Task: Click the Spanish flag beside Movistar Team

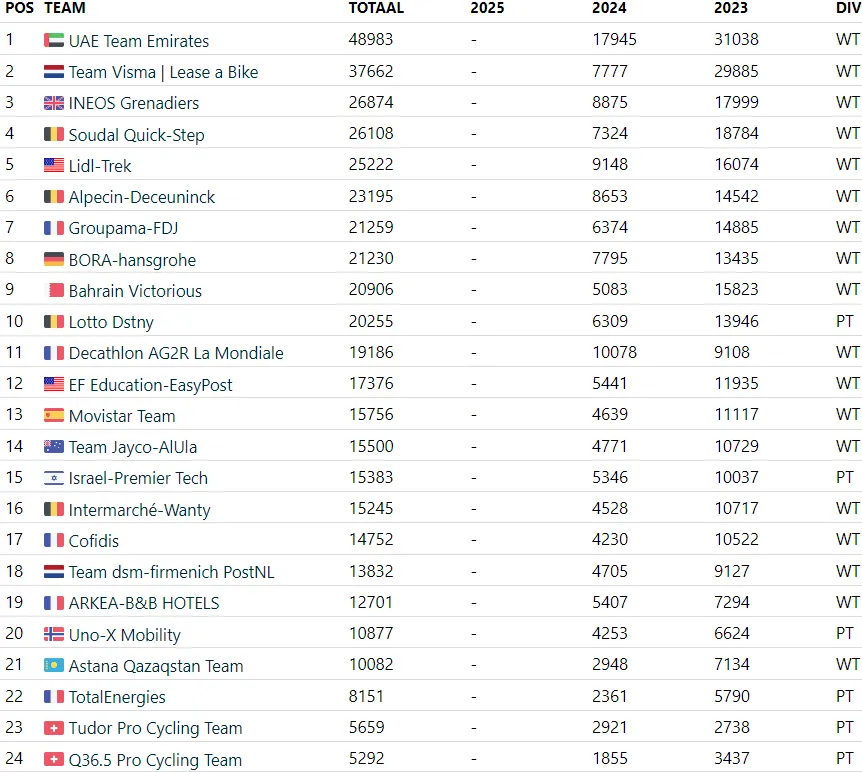Action: click(54, 415)
